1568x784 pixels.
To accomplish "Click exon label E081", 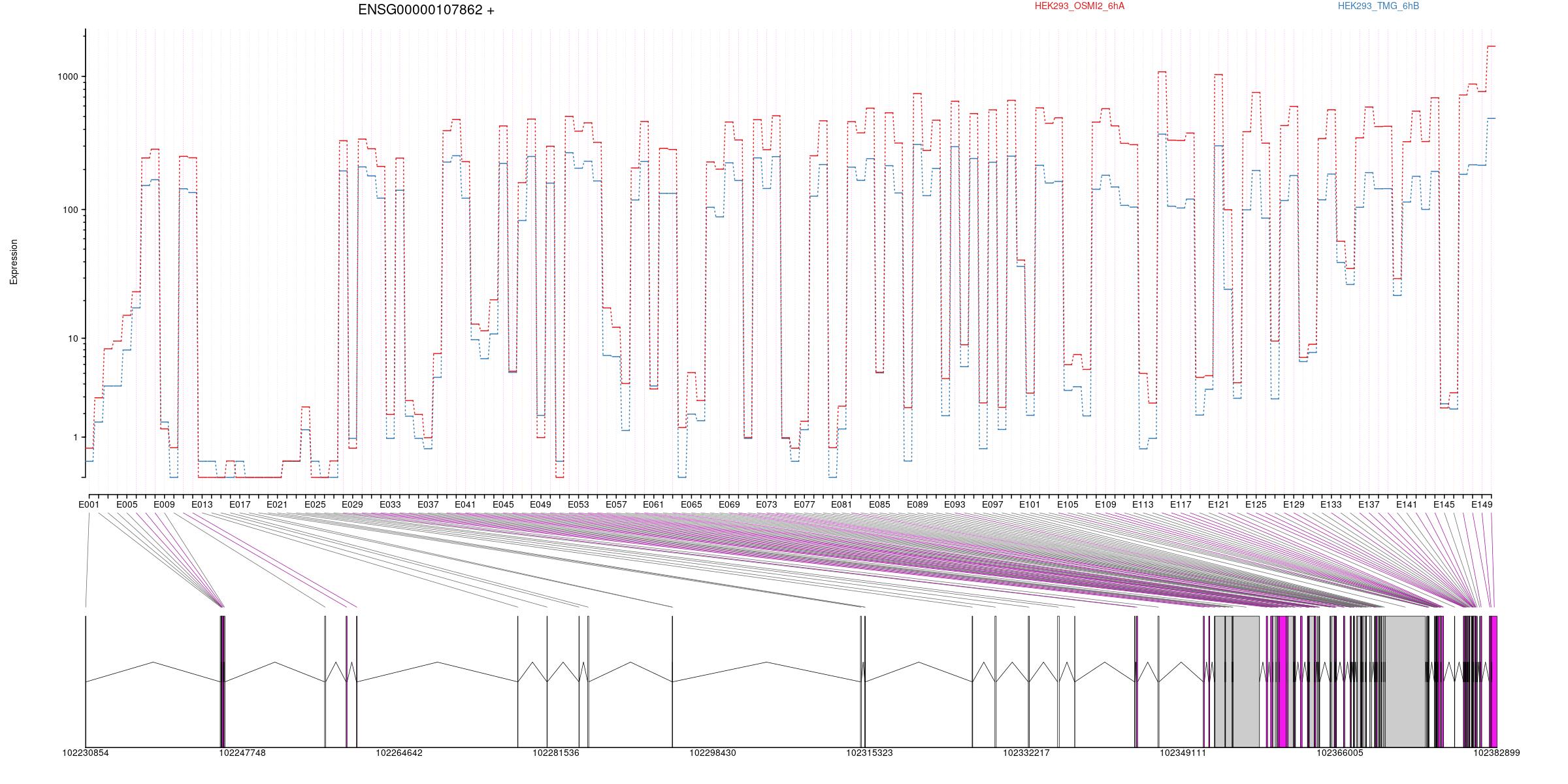I will coord(841,505).
